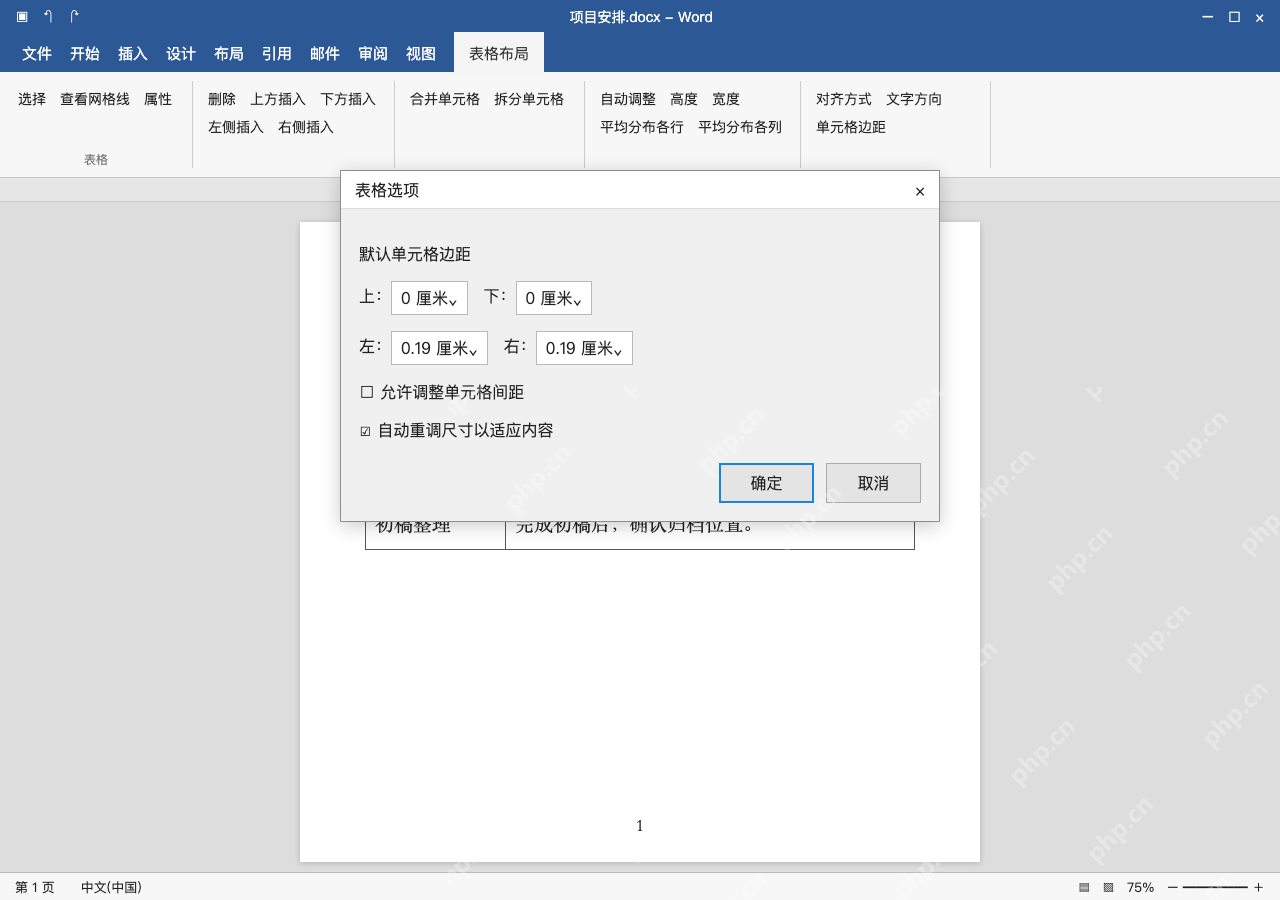Click 单元格边距 command
Image resolution: width=1280 pixels, height=900 pixels.
(851, 127)
